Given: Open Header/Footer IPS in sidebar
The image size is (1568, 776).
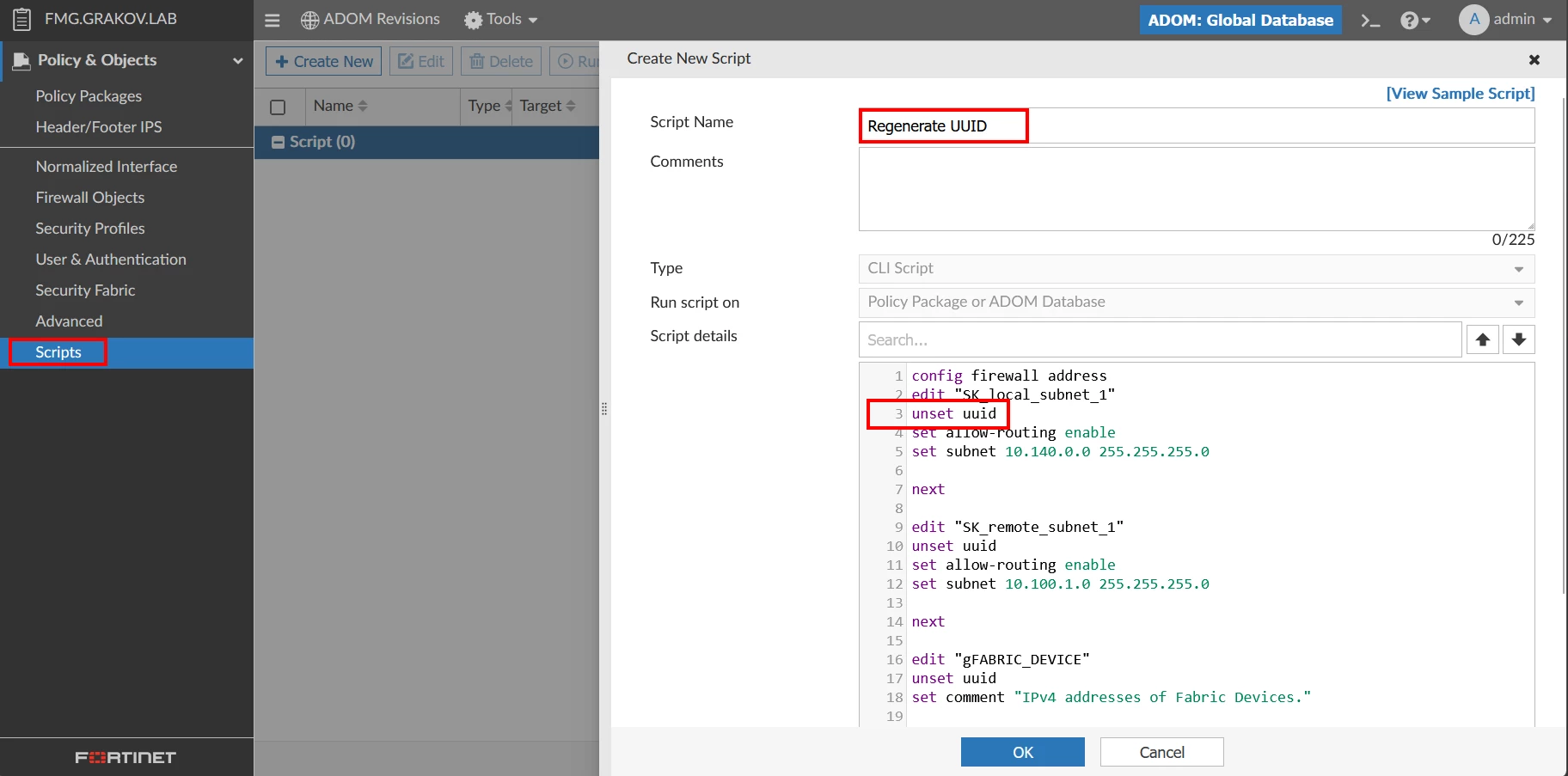Looking at the screenshot, I should tap(99, 127).
